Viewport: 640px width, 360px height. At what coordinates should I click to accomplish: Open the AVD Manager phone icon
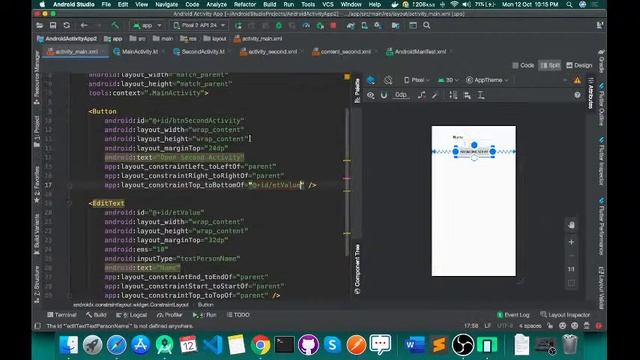pyautogui.click(x=364, y=25)
